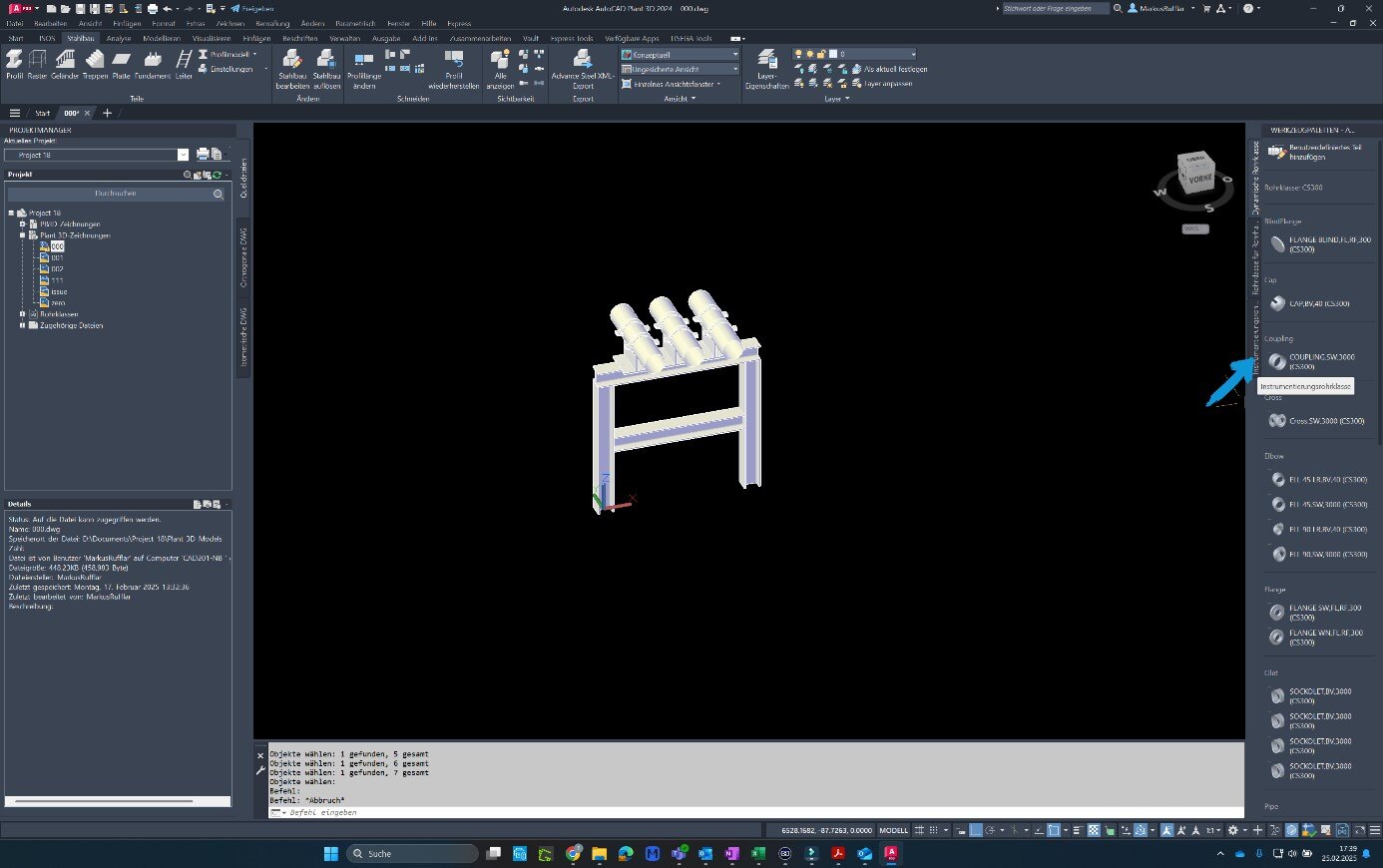Click the CAP,BV,40 palette item
Viewport: 1383px width, 868px height.
click(1309, 303)
